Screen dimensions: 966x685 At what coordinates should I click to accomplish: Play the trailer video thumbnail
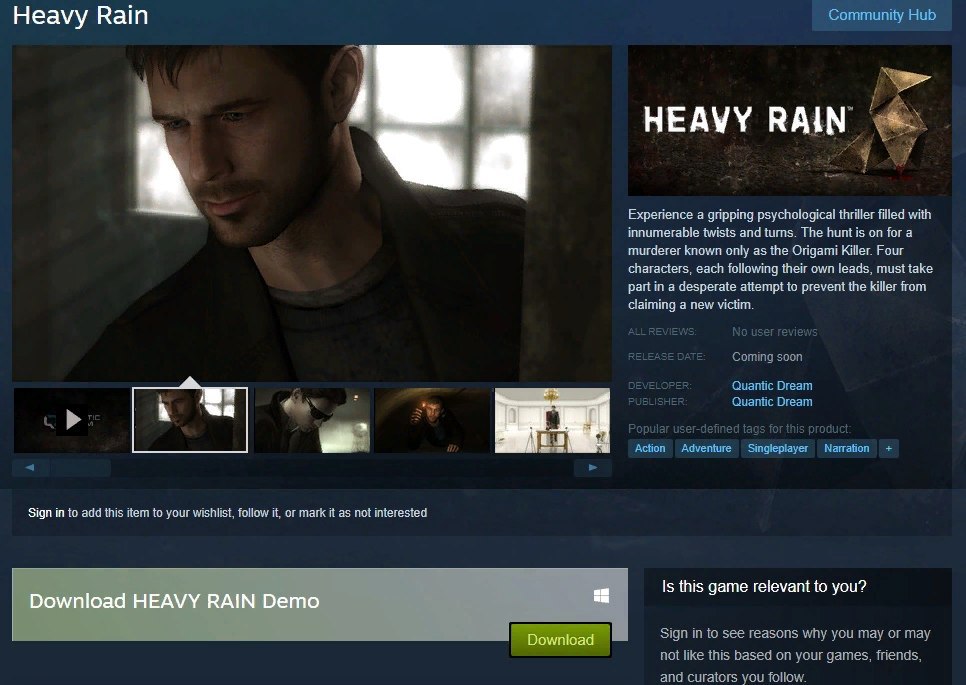(x=71, y=420)
